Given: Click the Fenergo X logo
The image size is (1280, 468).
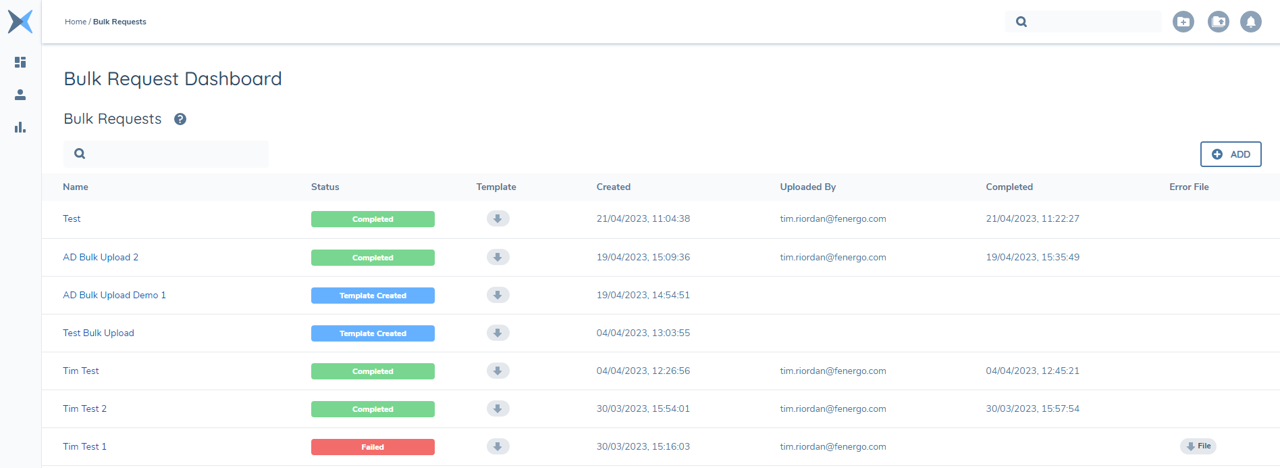Looking at the screenshot, I should coord(20,21).
